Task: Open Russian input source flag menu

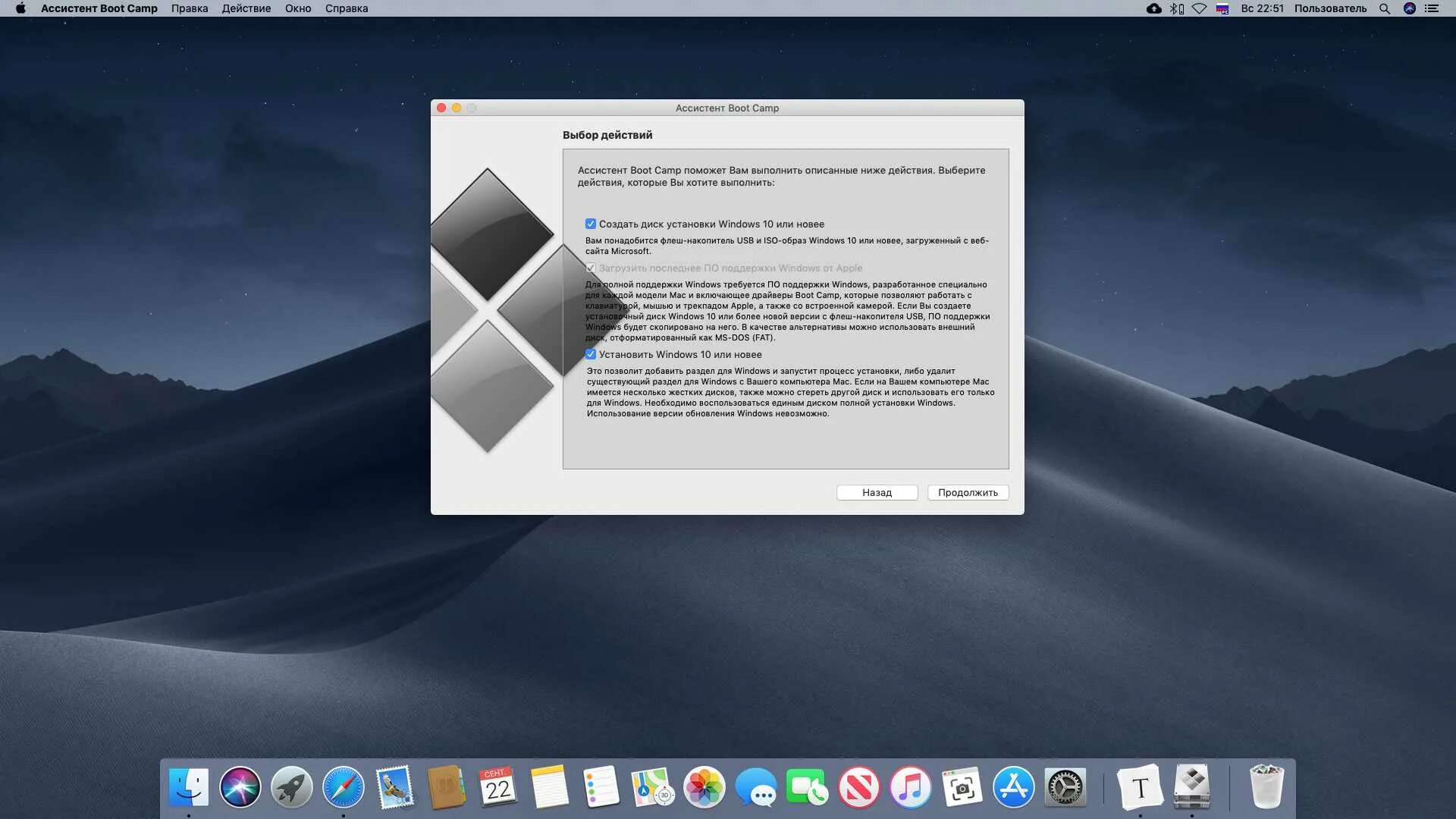Action: point(1222,8)
